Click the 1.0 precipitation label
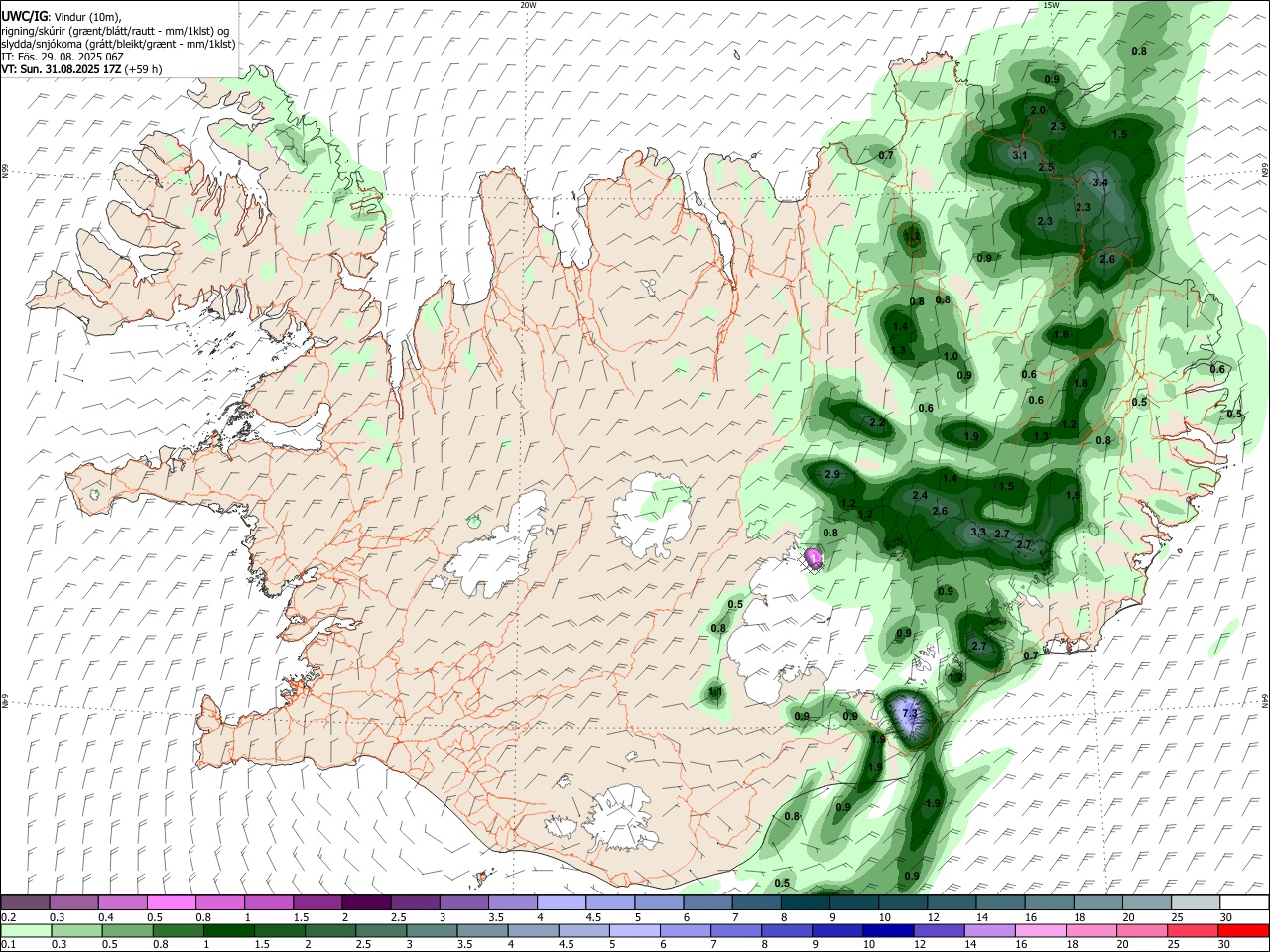Screen dimensions: 1270x952 [x=951, y=357]
